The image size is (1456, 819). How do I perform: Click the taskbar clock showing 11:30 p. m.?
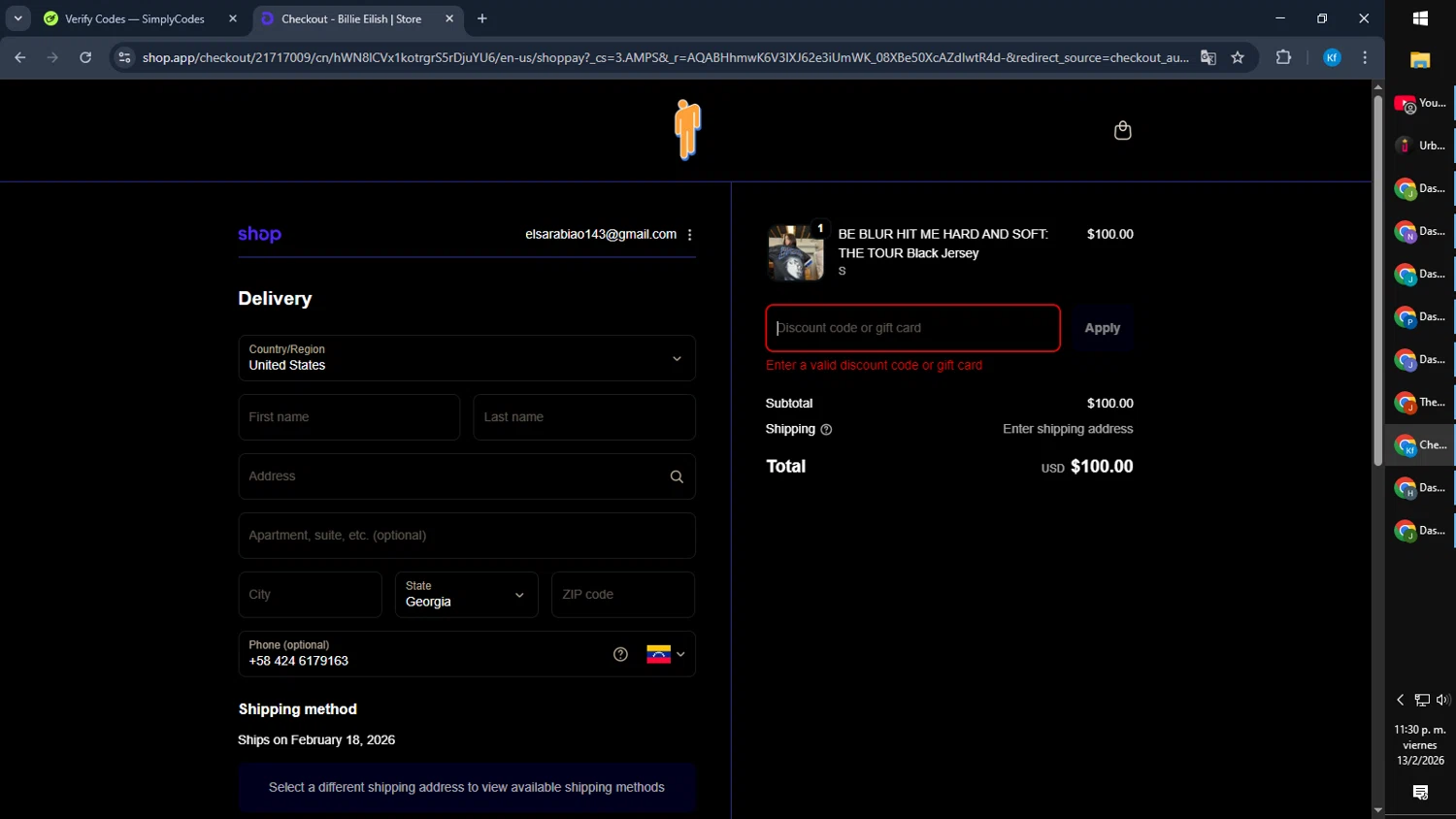(x=1420, y=745)
